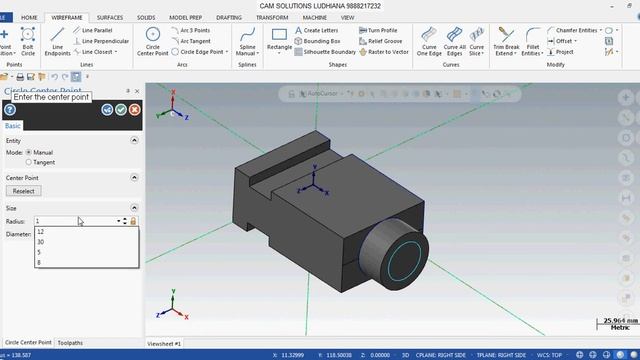The height and width of the screenshot is (360, 640).
Task: Select the Curve Slice tool
Action: pos(476,41)
